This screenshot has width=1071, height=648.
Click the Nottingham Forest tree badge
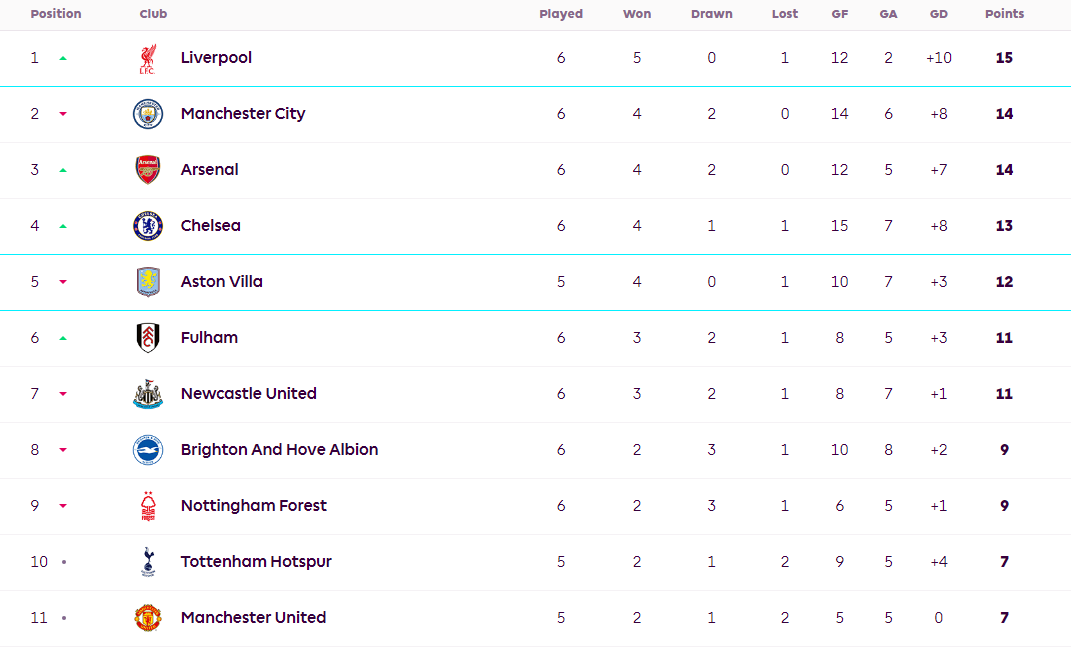[x=148, y=506]
